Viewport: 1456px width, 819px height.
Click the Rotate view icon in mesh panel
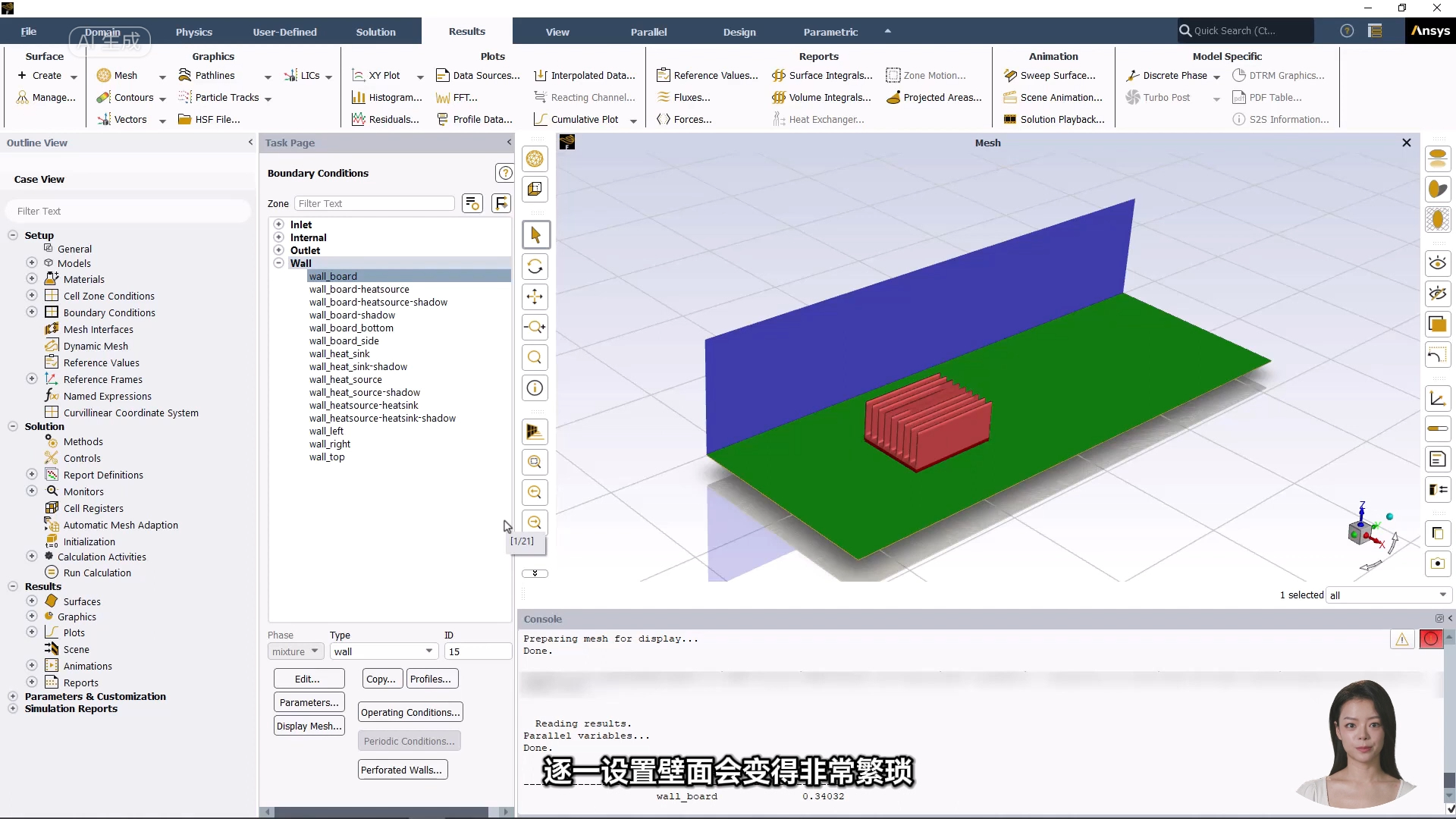click(535, 265)
